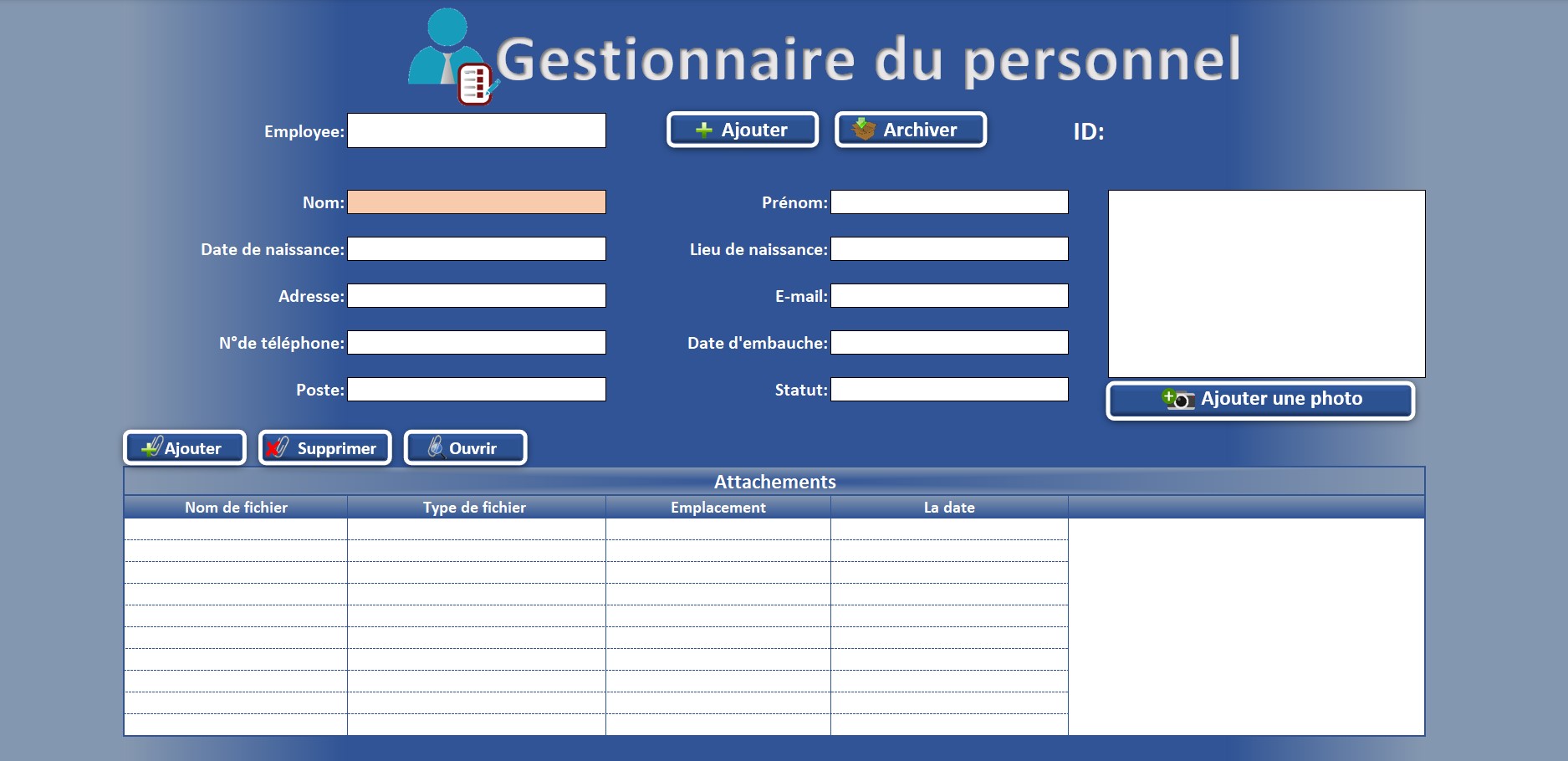The height and width of the screenshot is (761, 1568).
Task: Focus the Nom field
Action: (x=477, y=202)
